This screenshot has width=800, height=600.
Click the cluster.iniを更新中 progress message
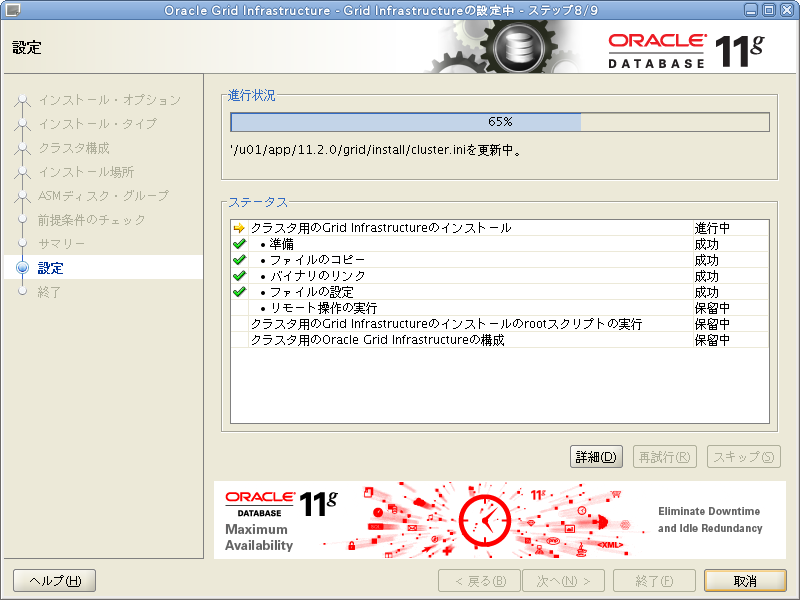pyautogui.click(x=376, y=150)
